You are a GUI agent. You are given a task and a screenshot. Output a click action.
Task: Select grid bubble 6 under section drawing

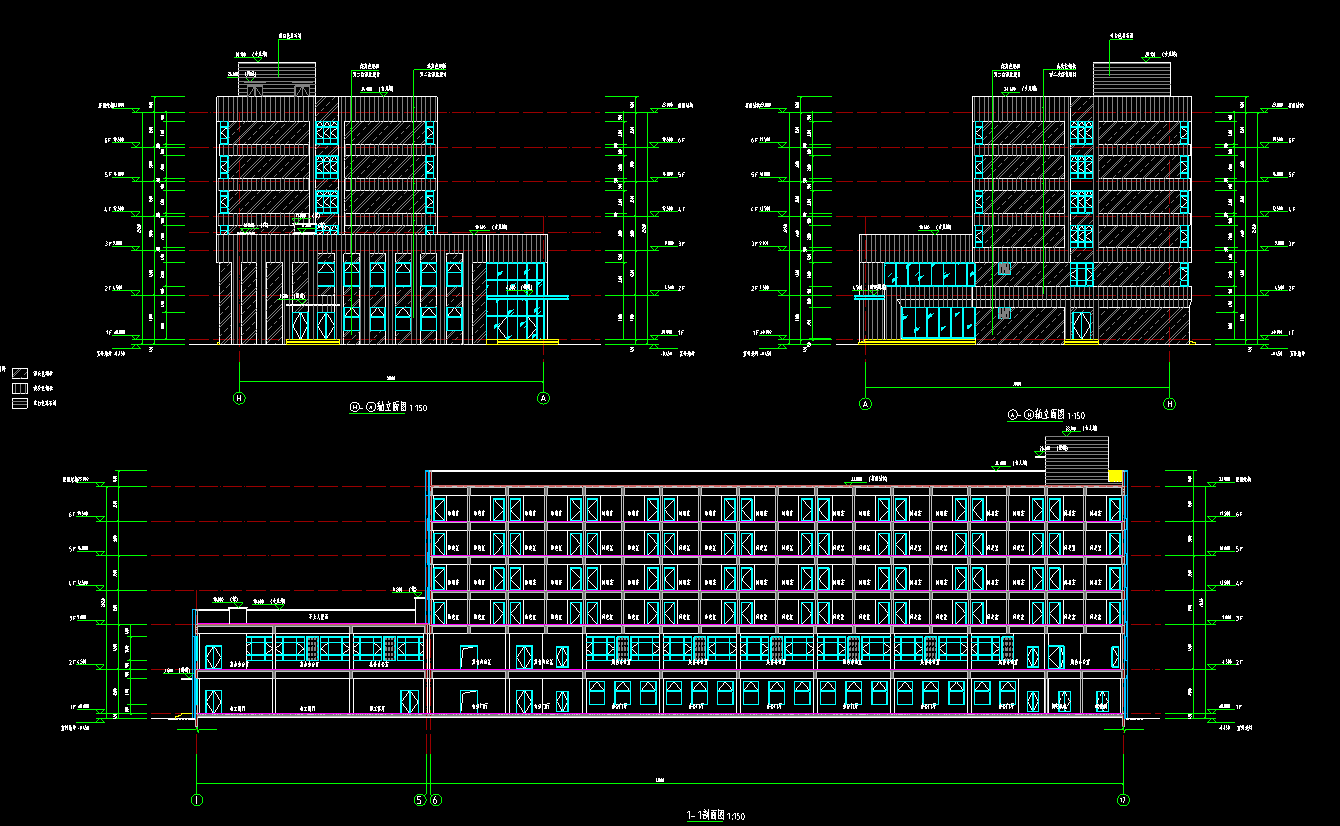pyautogui.click(x=436, y=799)
